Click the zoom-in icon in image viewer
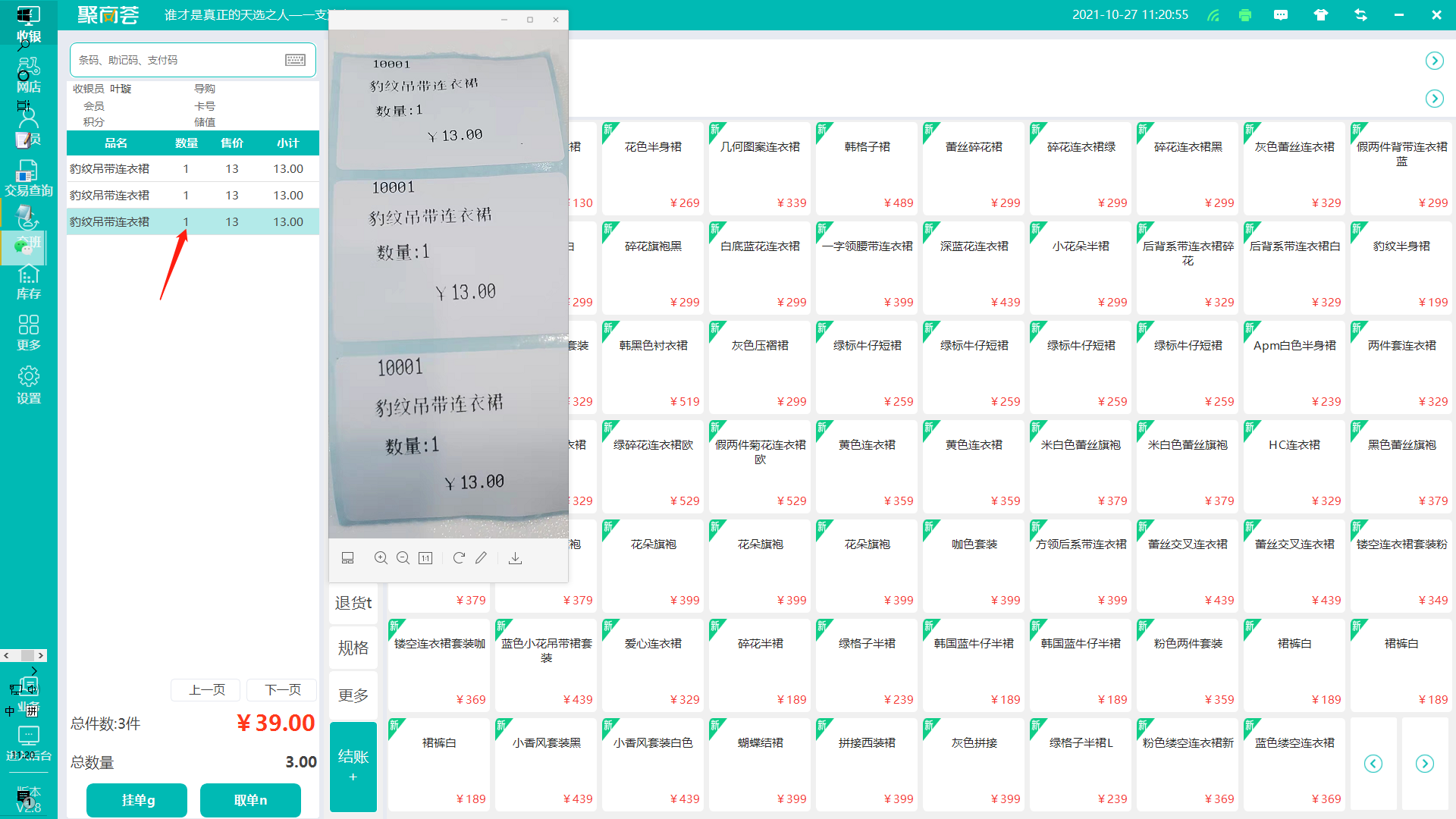 pos(381,558)
